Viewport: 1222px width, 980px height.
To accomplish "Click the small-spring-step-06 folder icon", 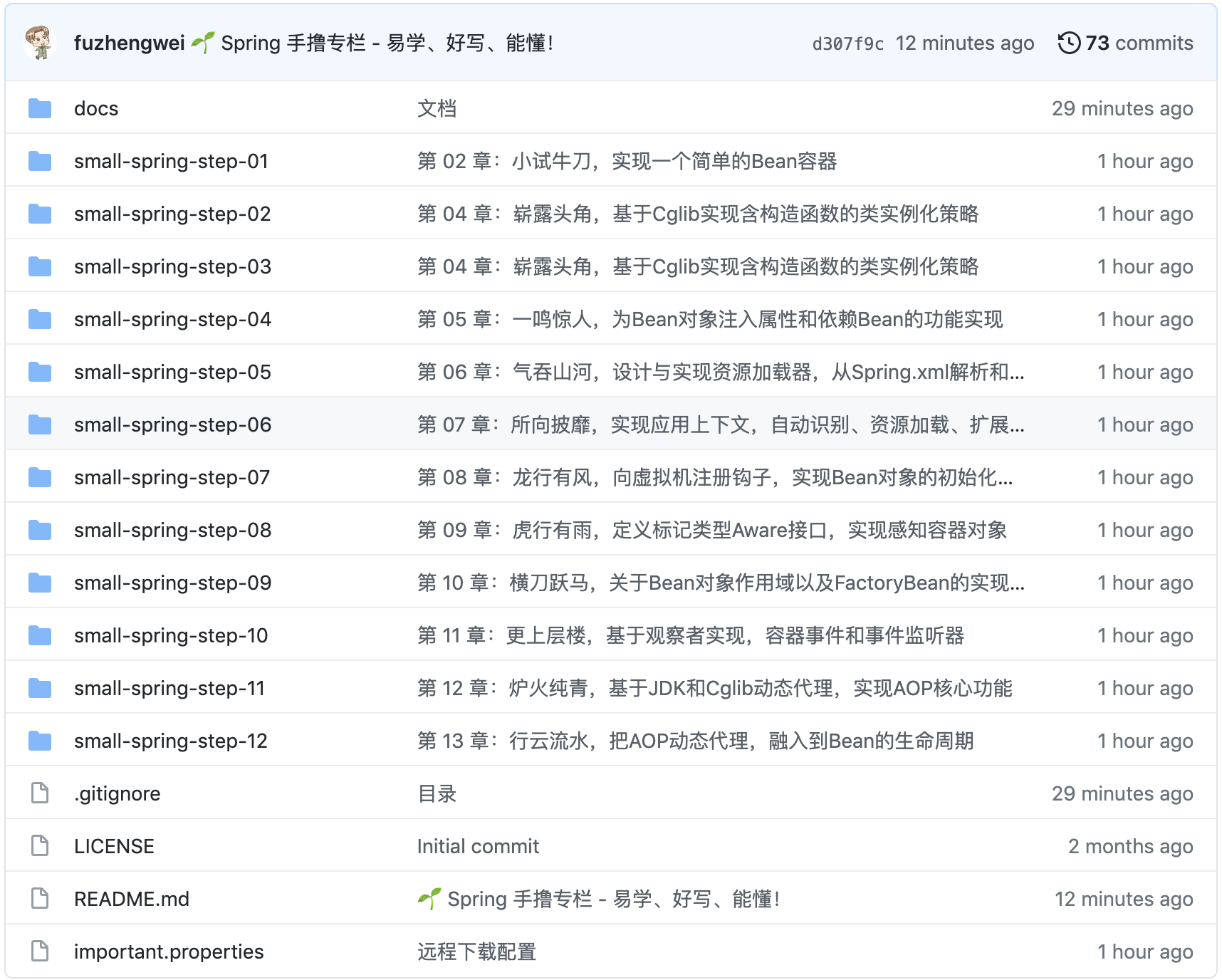I will click(40, 424).
